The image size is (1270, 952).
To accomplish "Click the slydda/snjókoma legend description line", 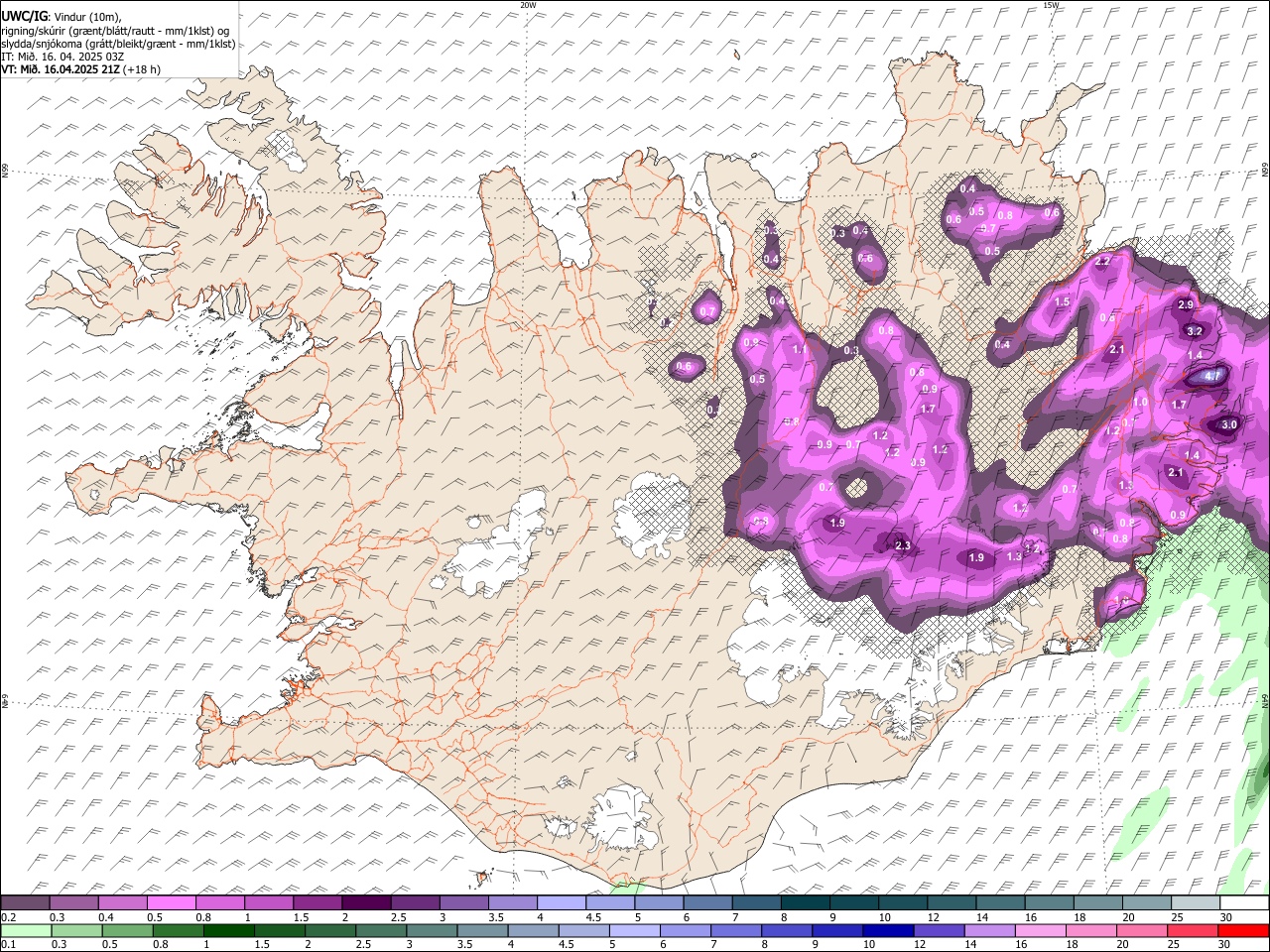I will pos(118,44).
